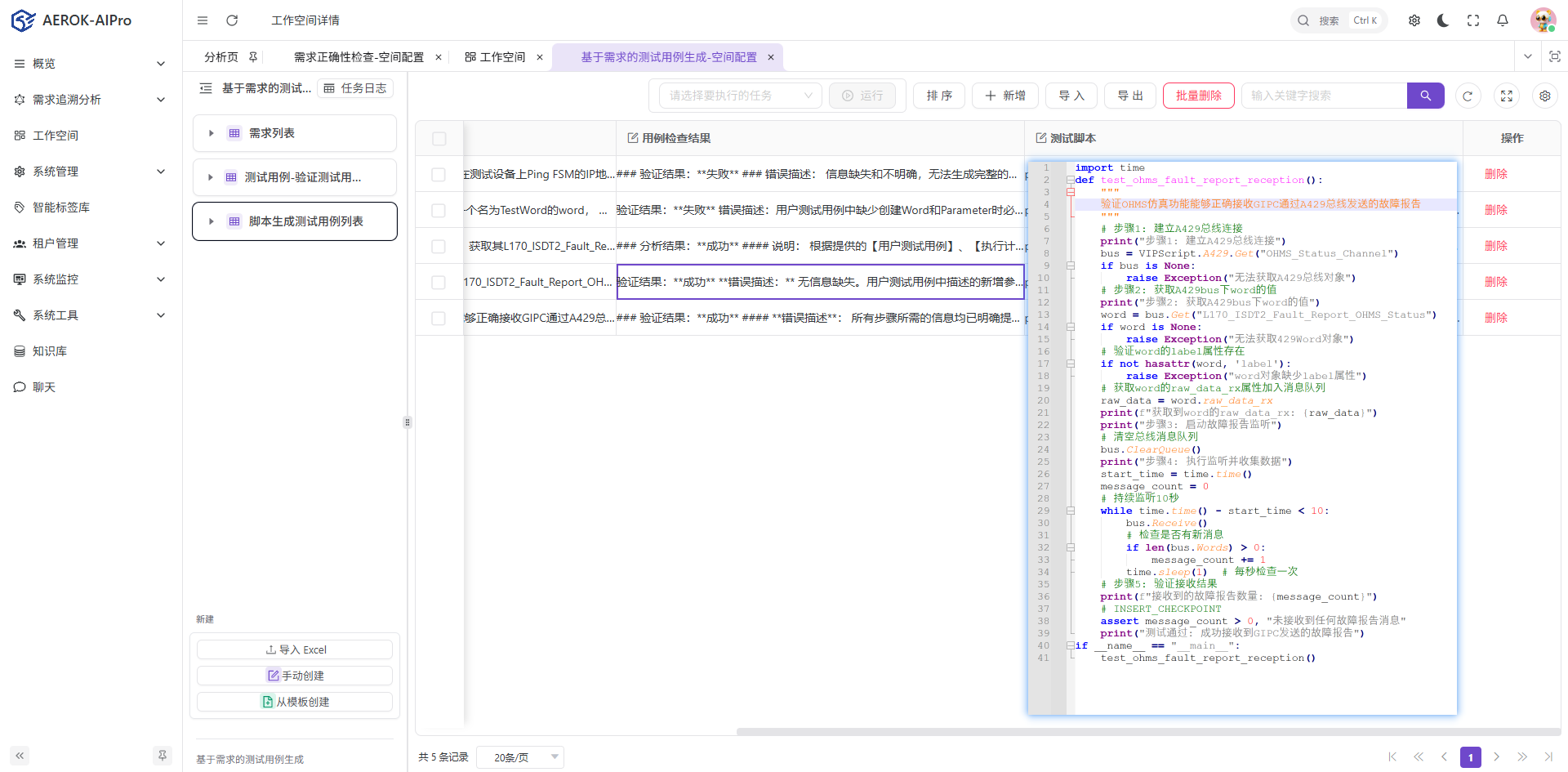Click the 批量删除 button
Image resolution: width=1568 pixels, height=772 pixels.
click(1198, 96)
